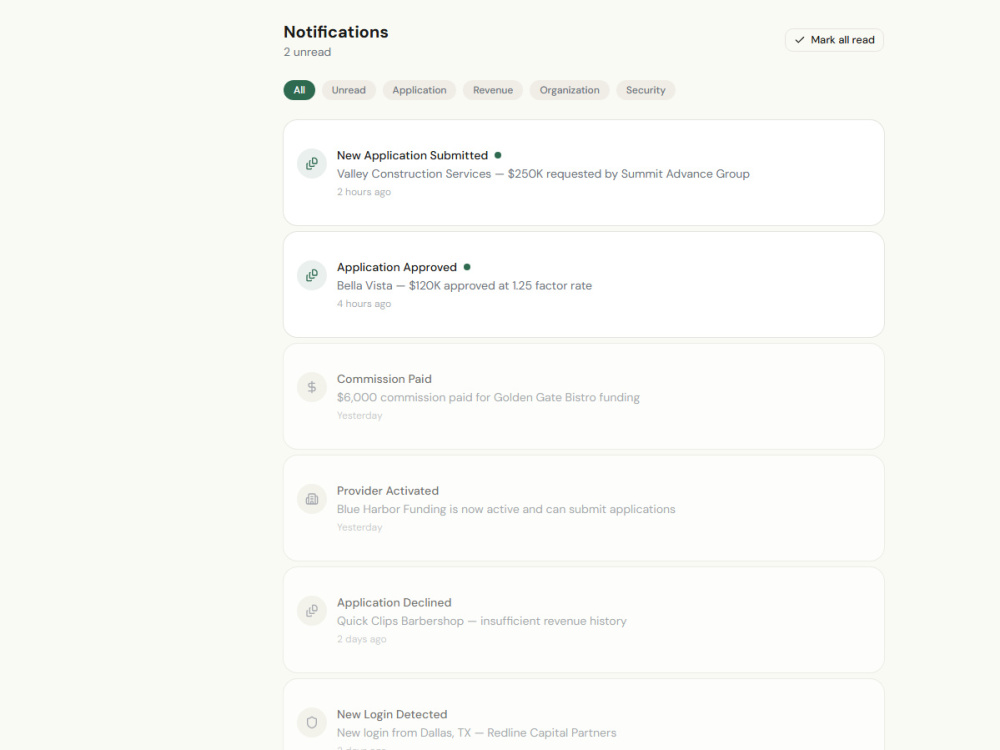Click the checkmark icon in Mark all read
Screen dimensions: 1000x750
(799, 40)
